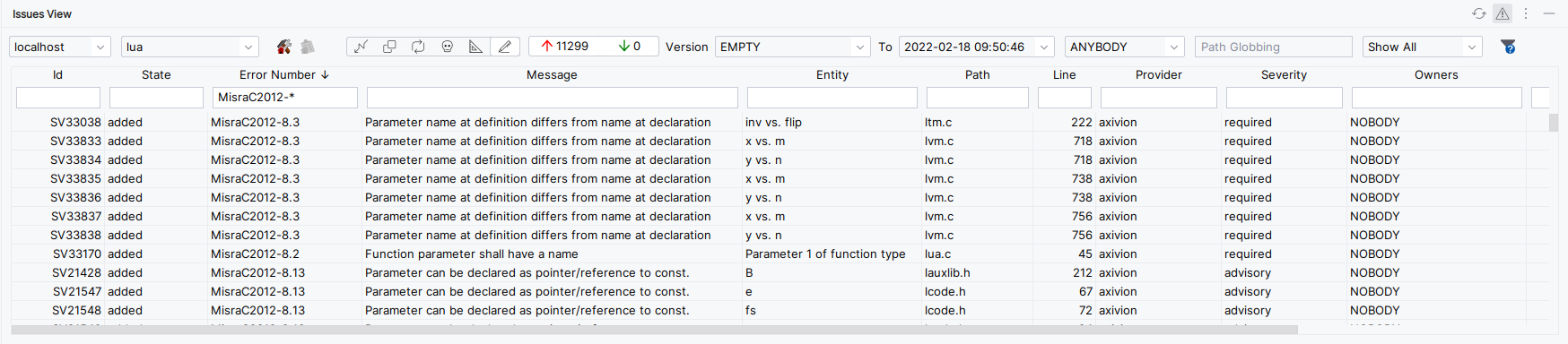The width and height of the screenshot is (1568, 344).
Task: Click the State column filter field
Action: tap(156, 97)
